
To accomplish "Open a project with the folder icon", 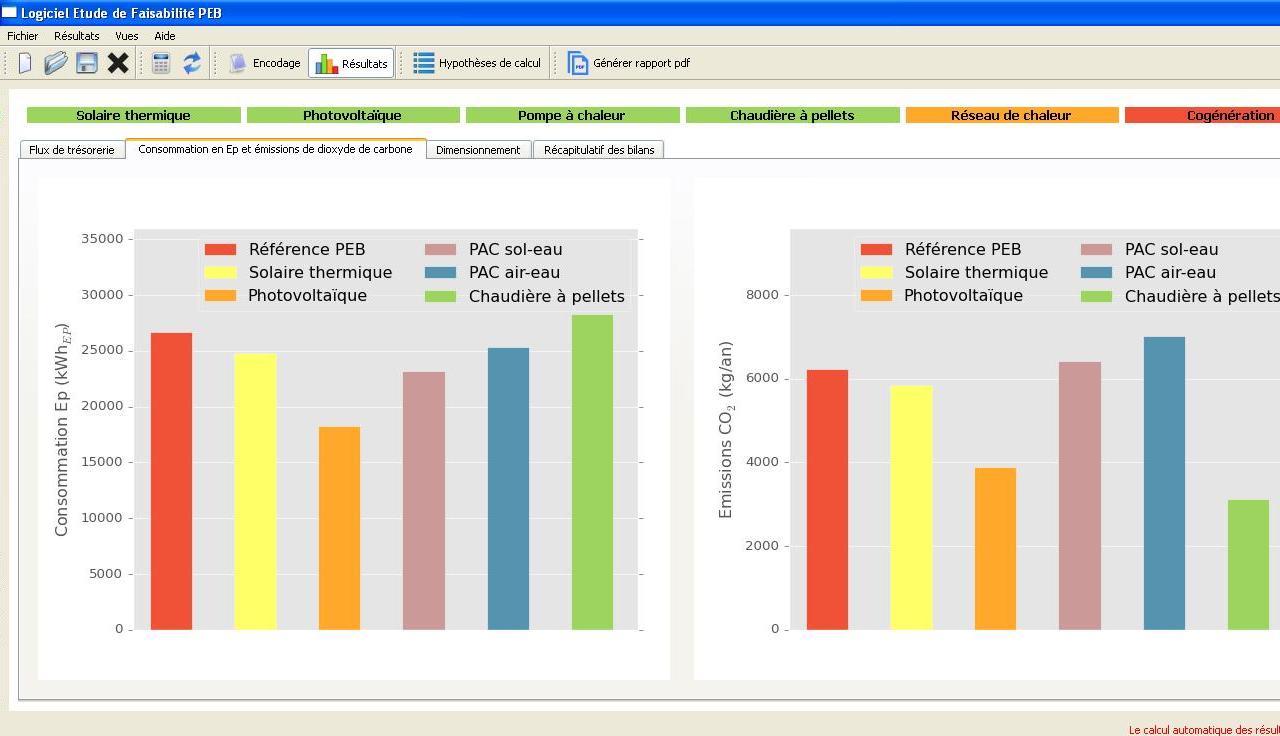I will [56, 63].
